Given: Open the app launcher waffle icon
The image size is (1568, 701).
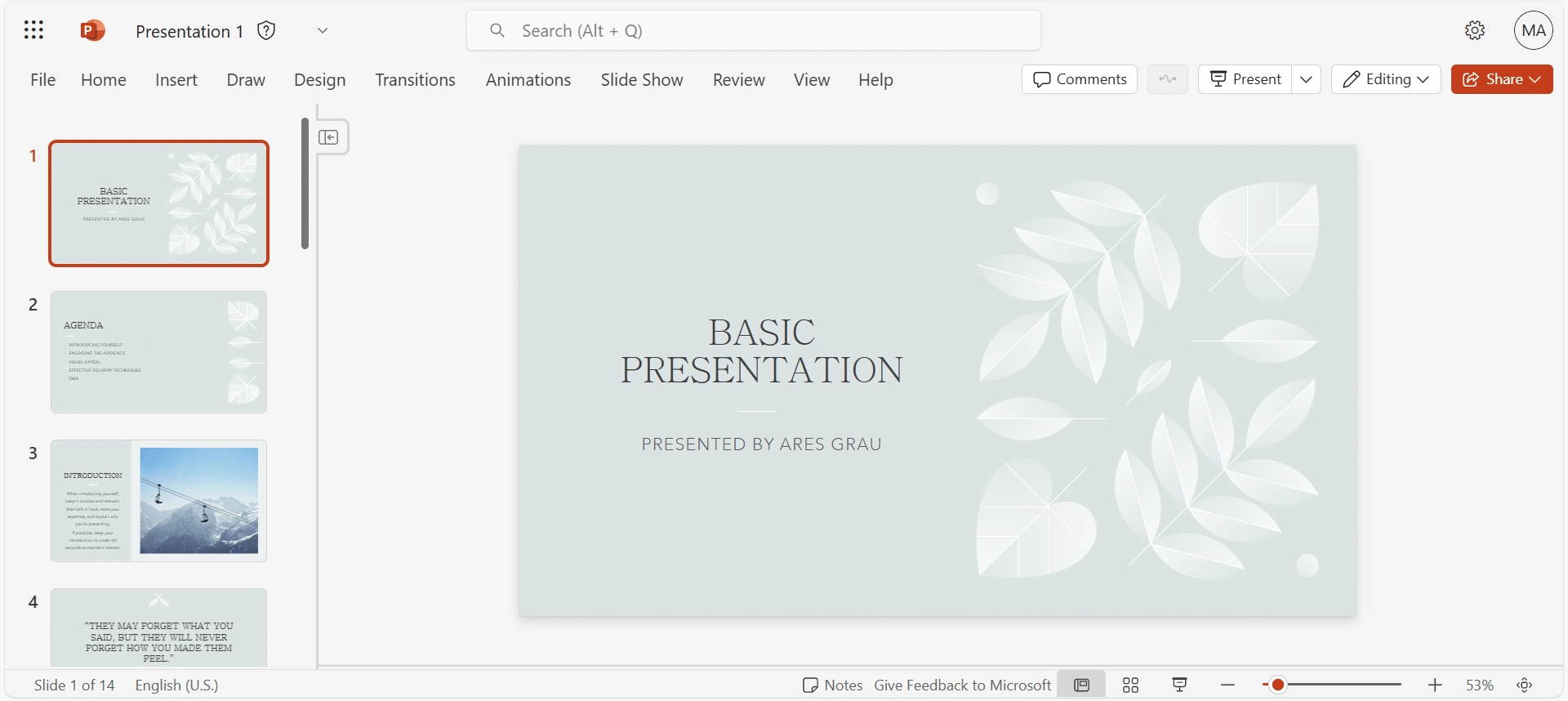Looking at the screenshot, I should (33, 31).
